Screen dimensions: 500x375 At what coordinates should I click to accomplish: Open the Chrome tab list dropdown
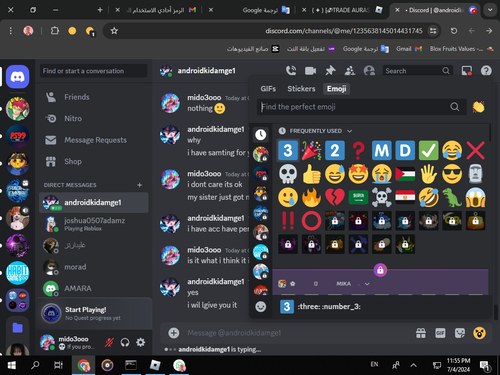point(490,10)
